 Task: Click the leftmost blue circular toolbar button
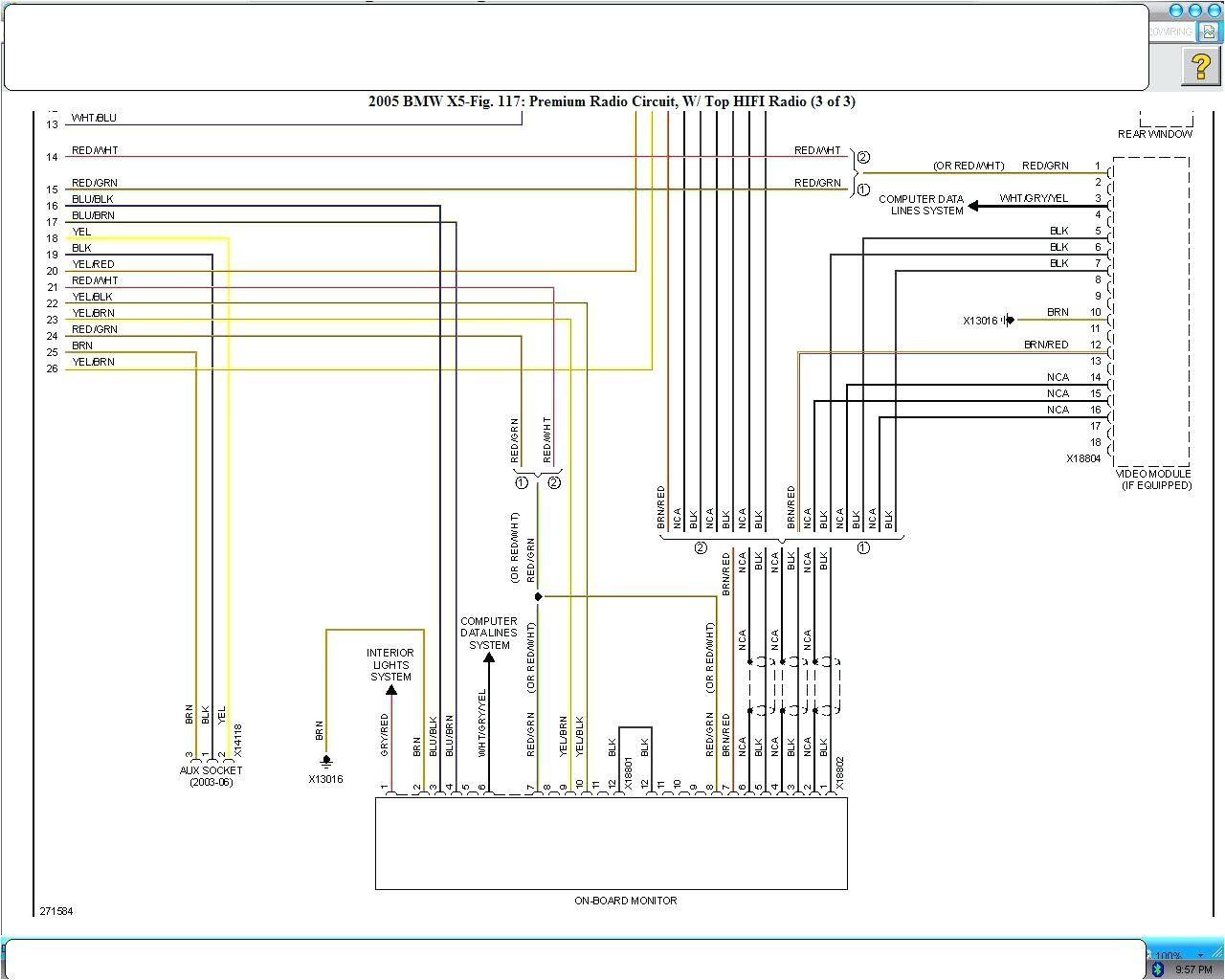tap(1176, 11)
